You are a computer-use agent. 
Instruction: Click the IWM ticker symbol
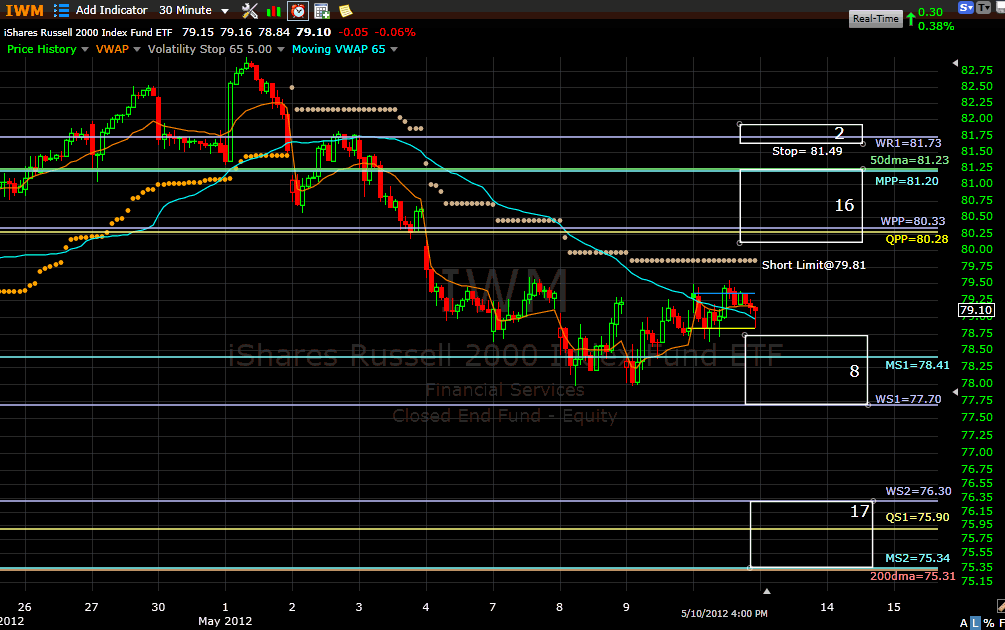tap(24, 10)
